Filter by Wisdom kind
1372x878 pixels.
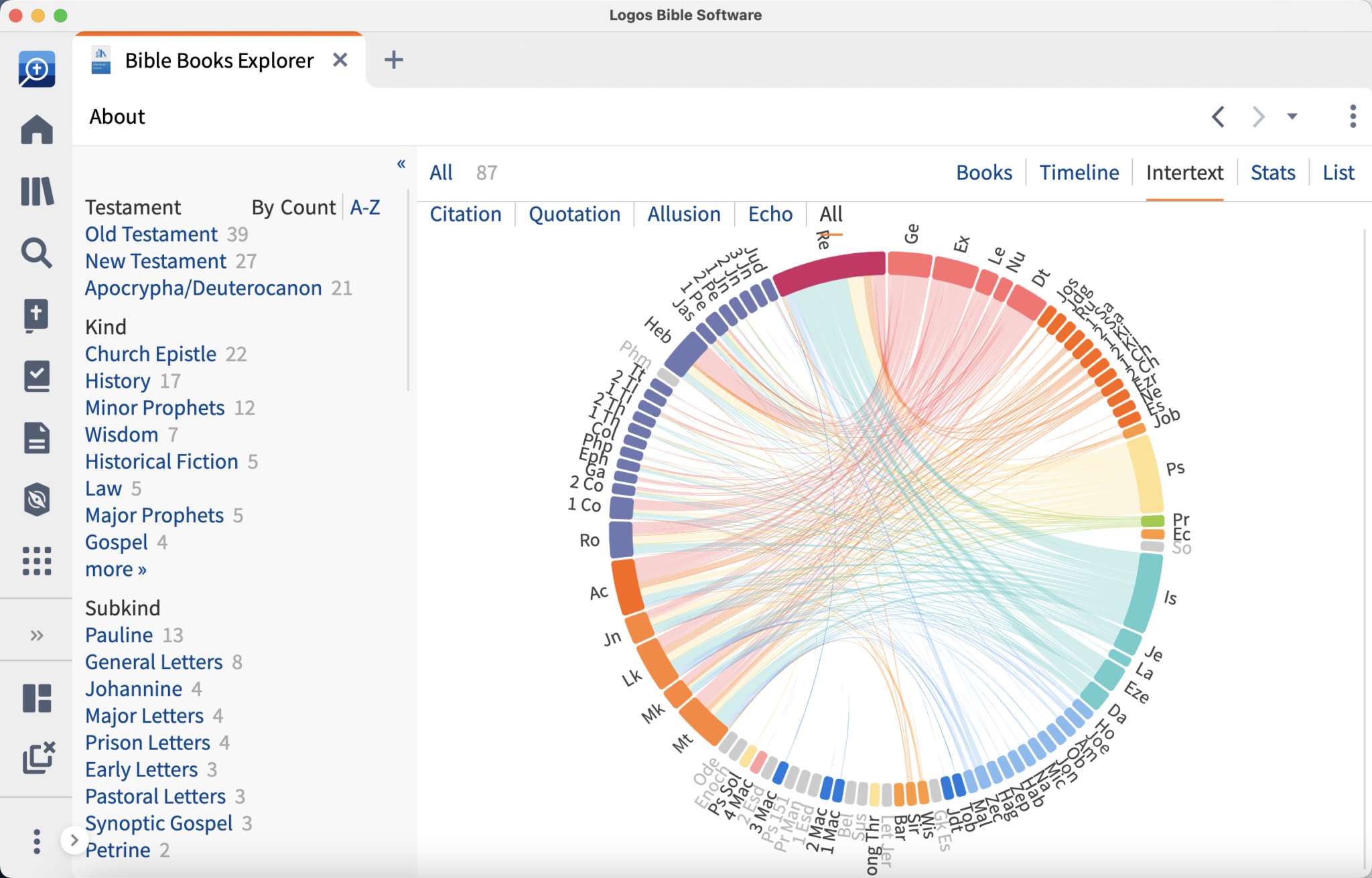click(x=122, y=435)
